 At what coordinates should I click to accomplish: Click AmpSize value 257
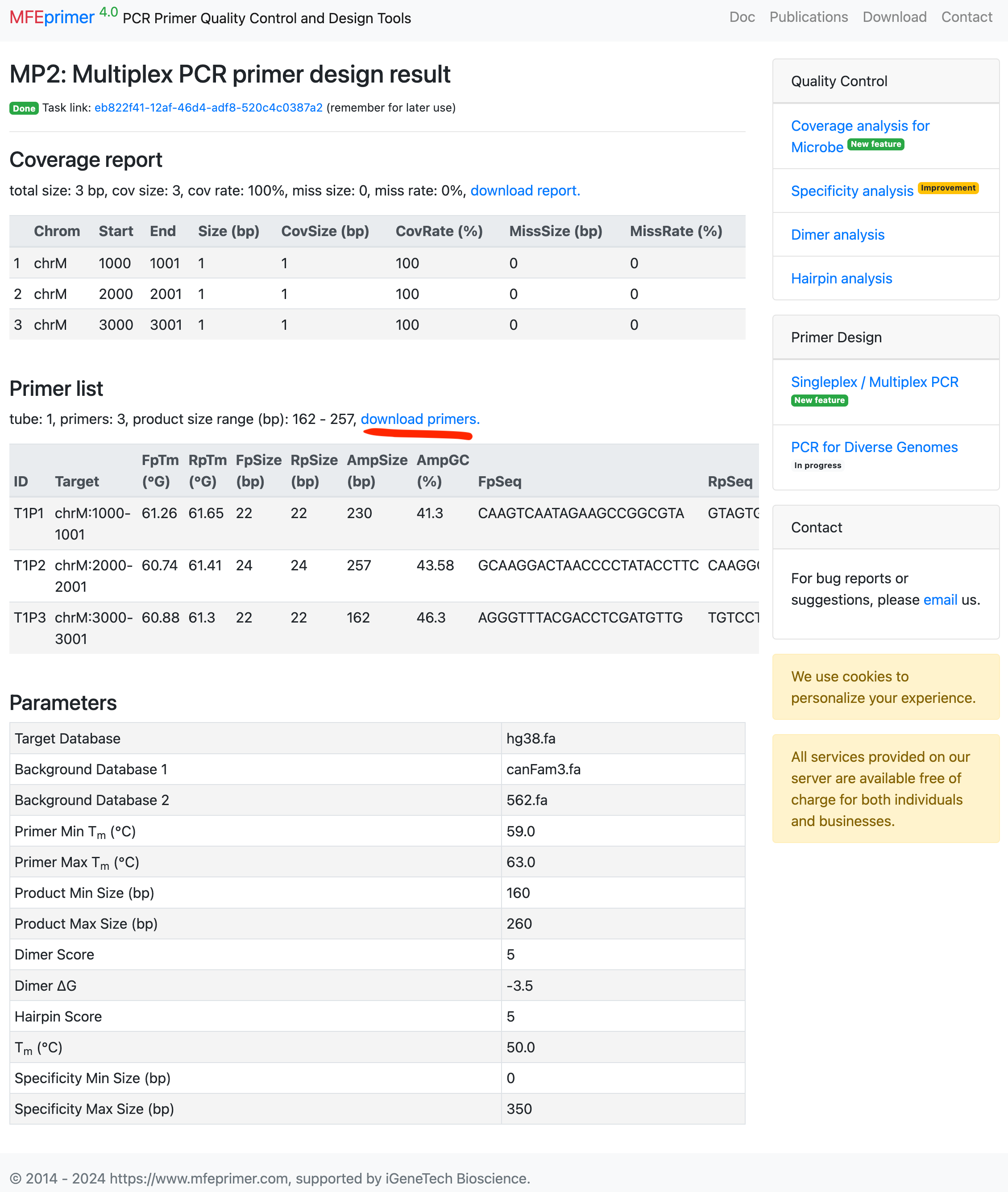coord(359,565)
